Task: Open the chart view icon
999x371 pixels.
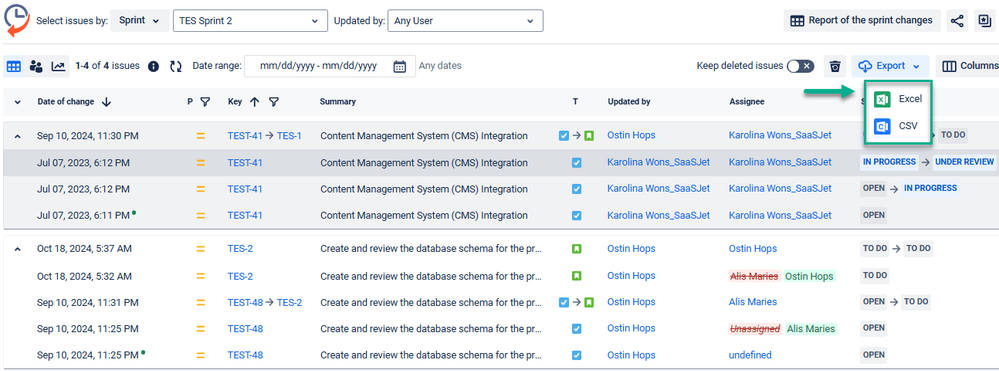Action: [59, 66]
